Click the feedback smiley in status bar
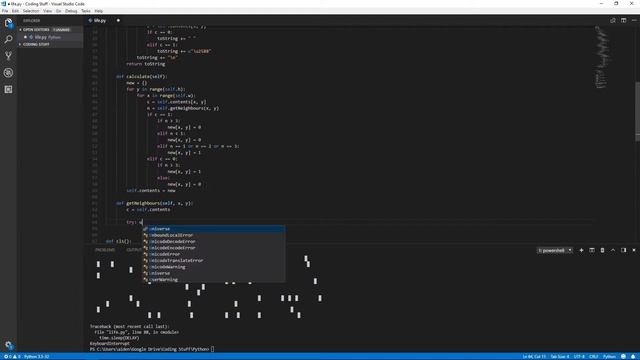 pos(623,356)
